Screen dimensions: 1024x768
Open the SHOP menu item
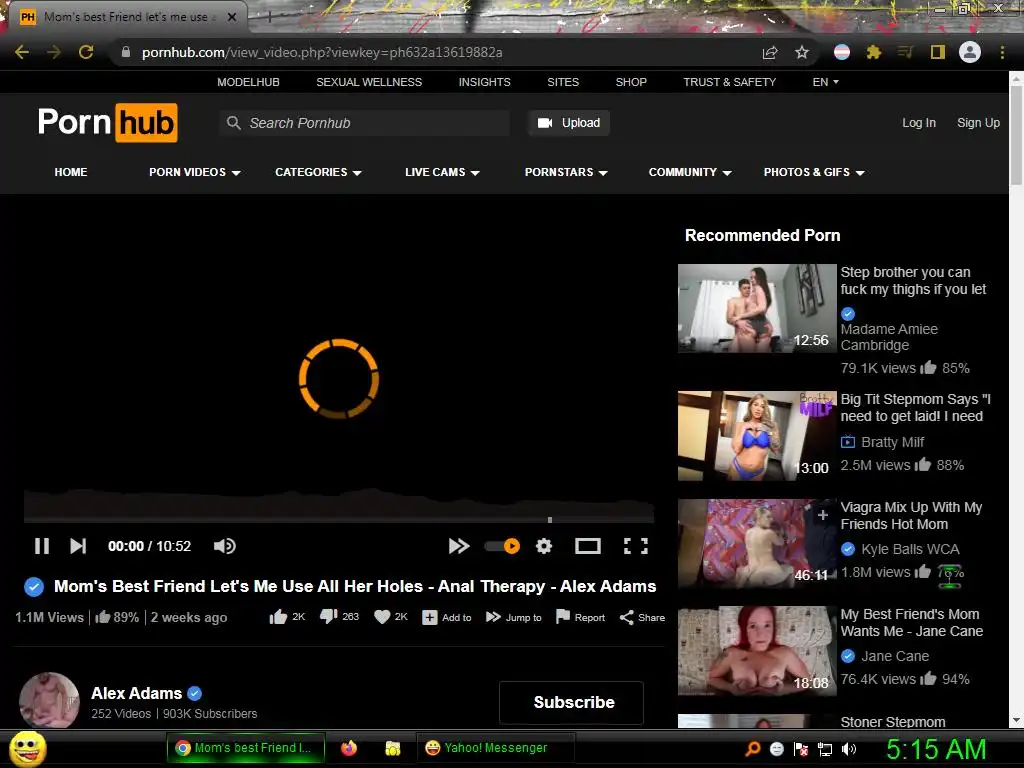pos(631,82)
